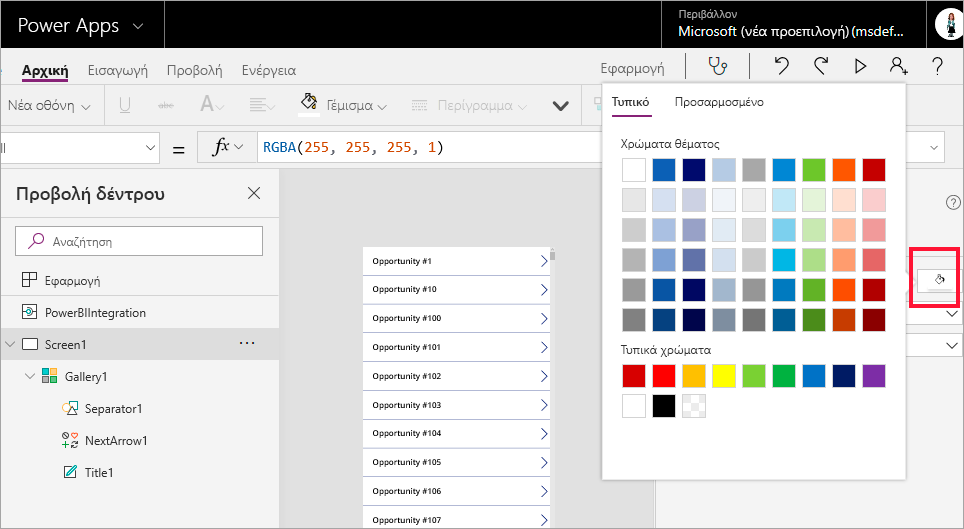Screen dimensions: 964x529
Task: Click the App checker stethoscope icon
Action: [x=717, y=67]
